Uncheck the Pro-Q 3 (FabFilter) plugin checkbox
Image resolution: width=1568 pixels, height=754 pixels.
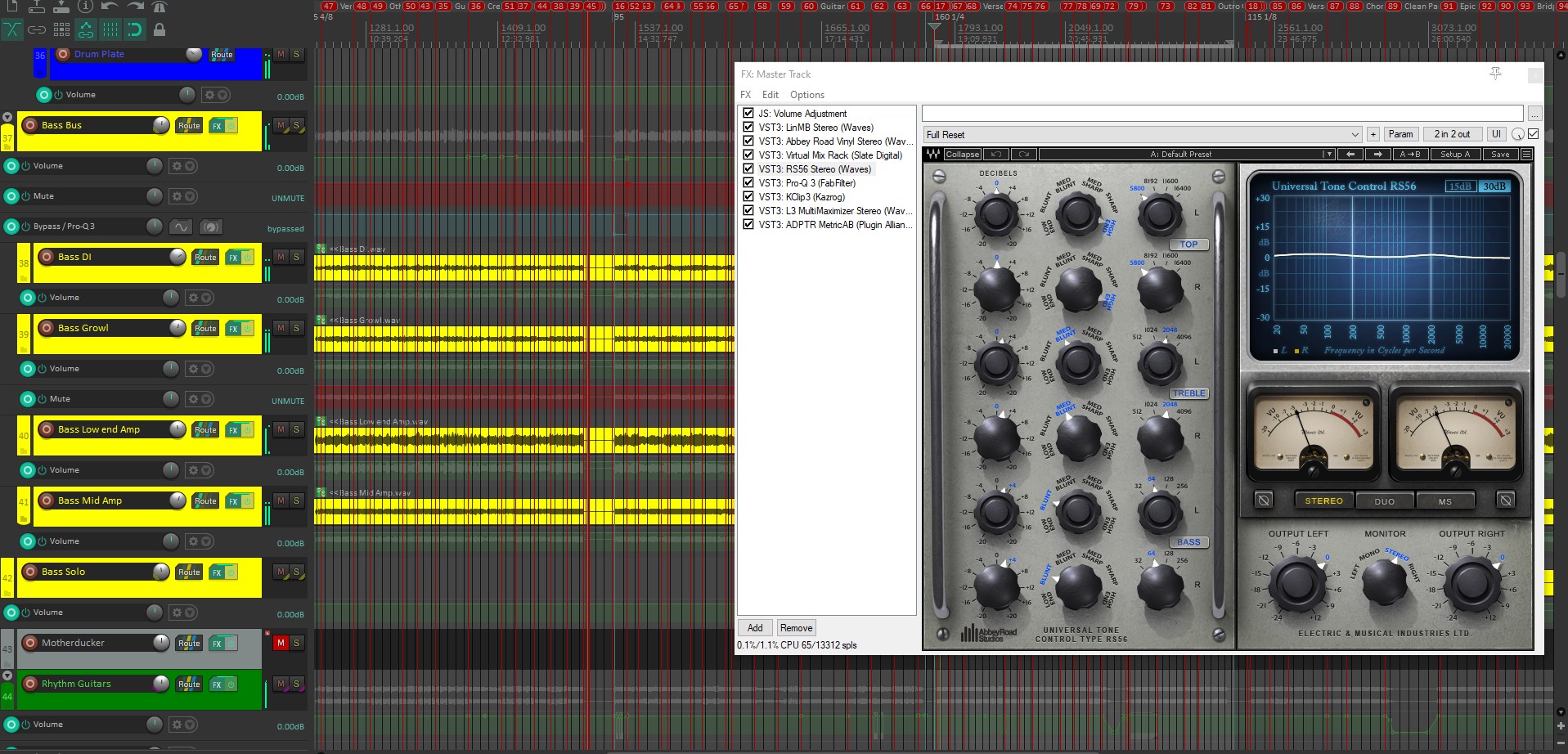748,182
